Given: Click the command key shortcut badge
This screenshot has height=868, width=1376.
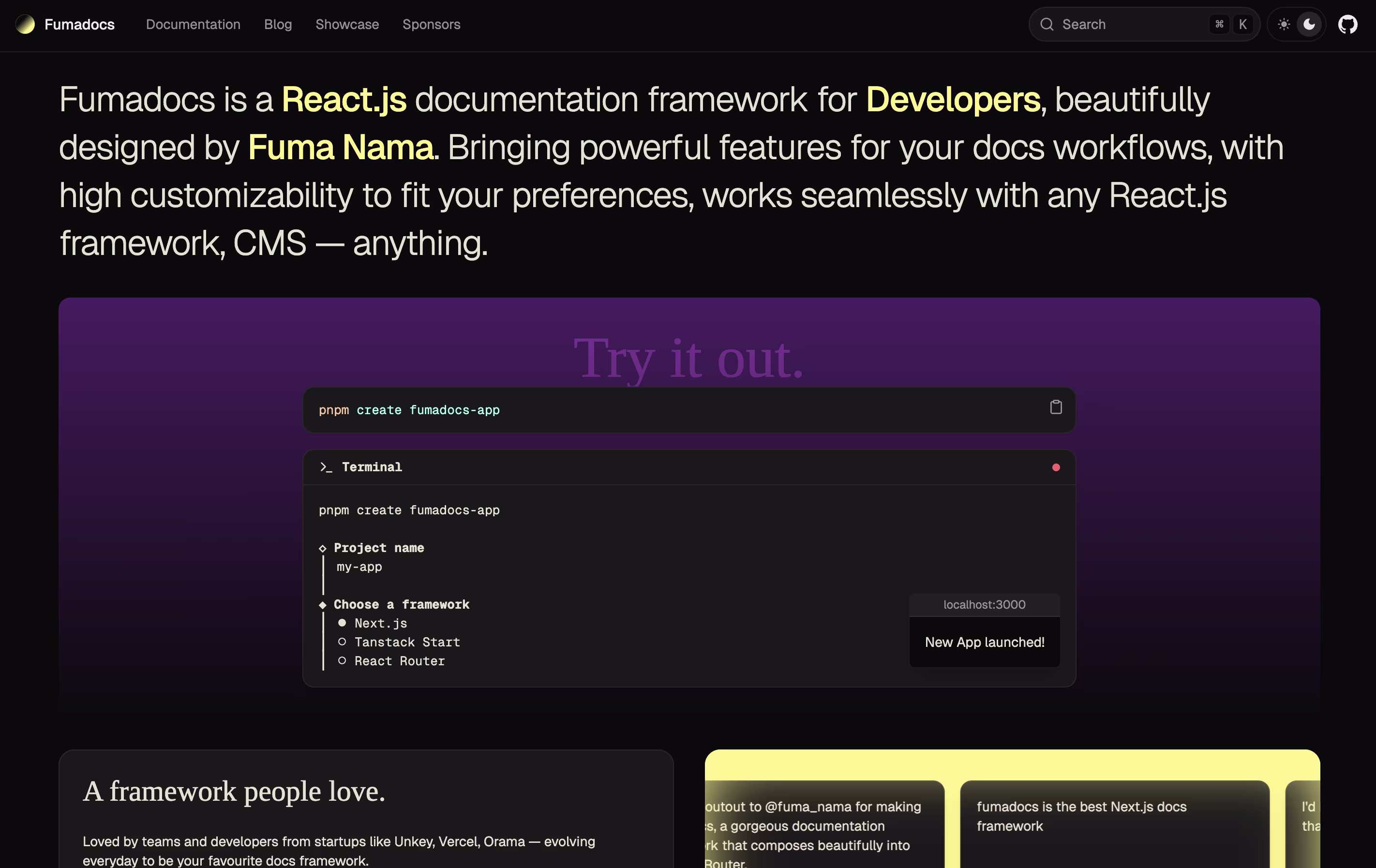Looking at the screenshot, I should tap(1219, 24).
